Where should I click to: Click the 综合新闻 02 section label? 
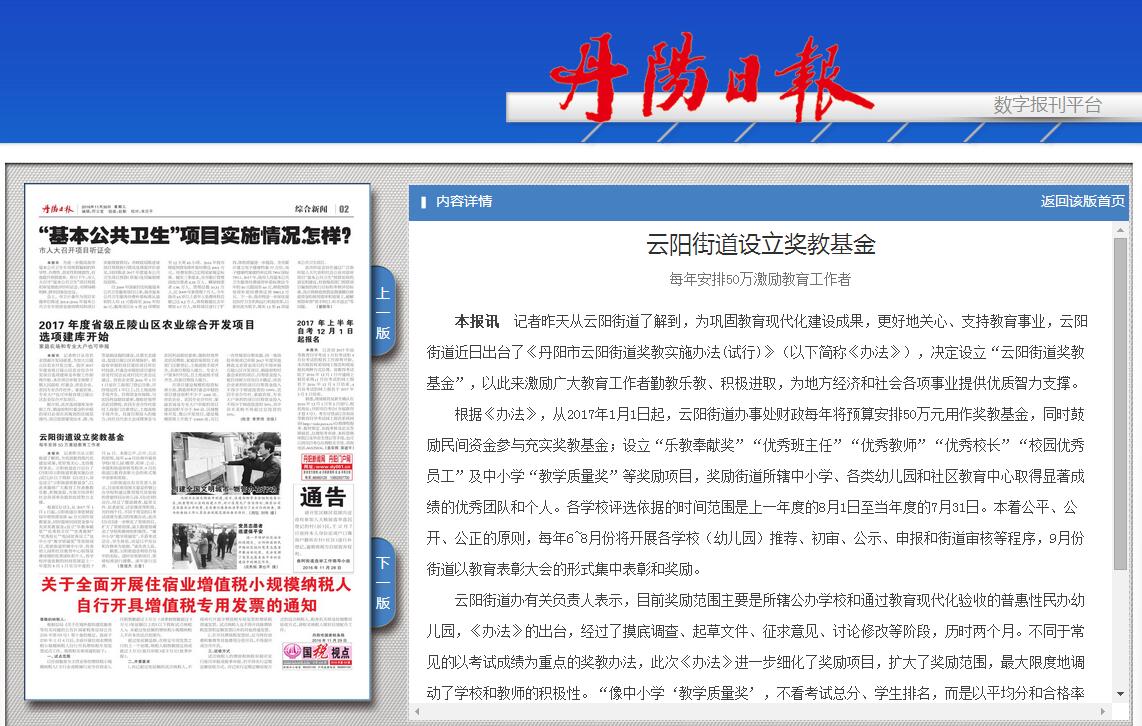pyautogui.click(x=322, y=209)
